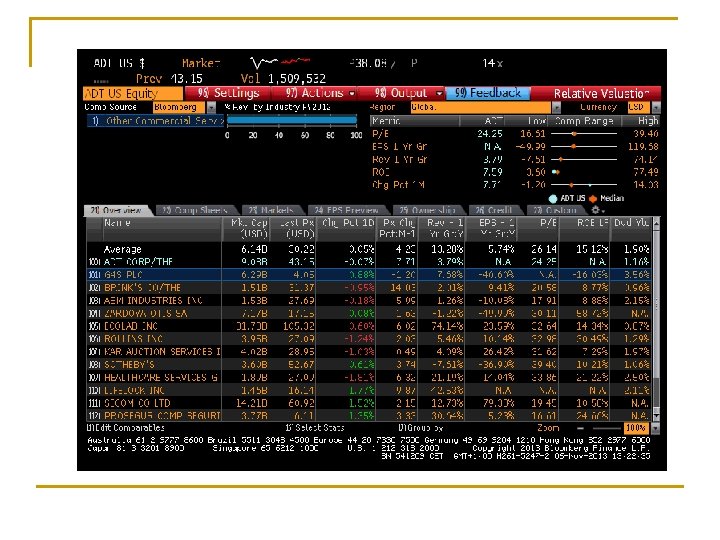Click Group by link
Image resolution: width=720 pixels, height=540 pixels.
coord(420,428)
